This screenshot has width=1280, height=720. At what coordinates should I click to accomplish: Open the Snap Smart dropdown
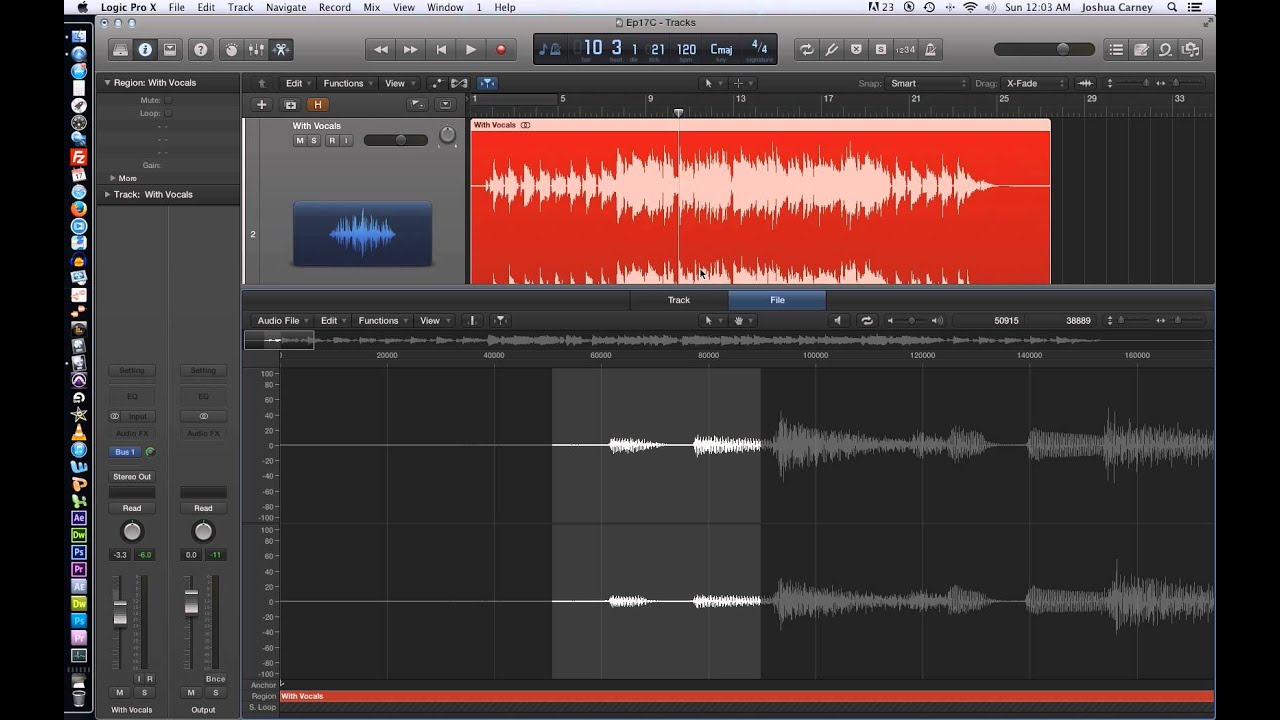[x=928, y=83]
